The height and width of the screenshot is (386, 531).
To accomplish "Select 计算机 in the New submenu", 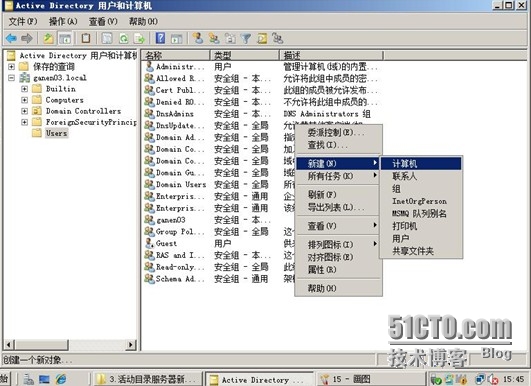I will 421,164.
